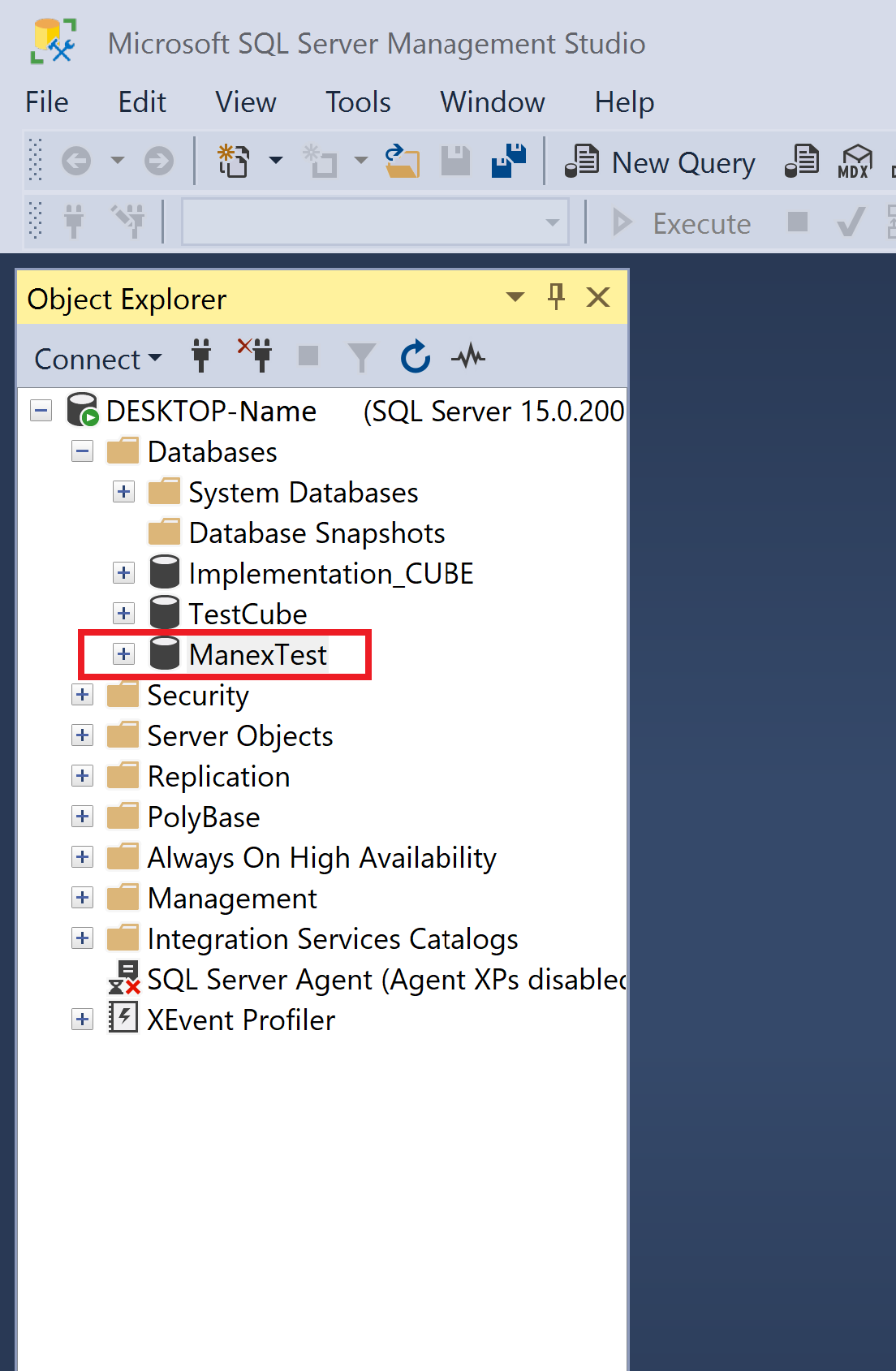The image size is (896, 1371).
Task: Expand the Replication folder
Action: [82, 776]
